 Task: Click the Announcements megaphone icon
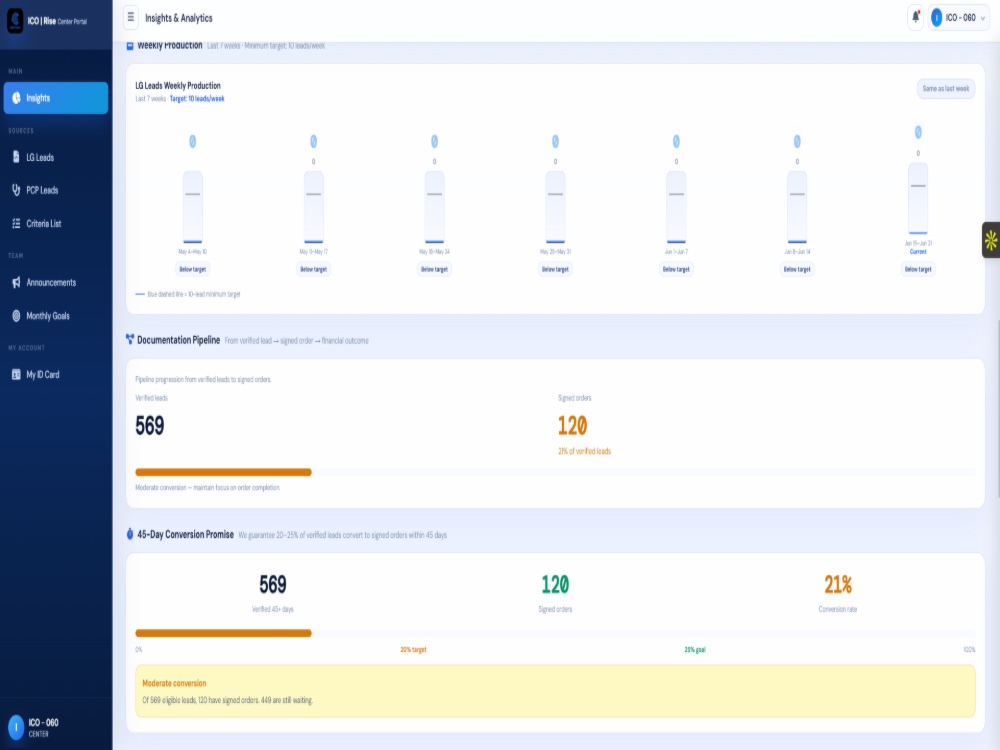tap(17, 283)
